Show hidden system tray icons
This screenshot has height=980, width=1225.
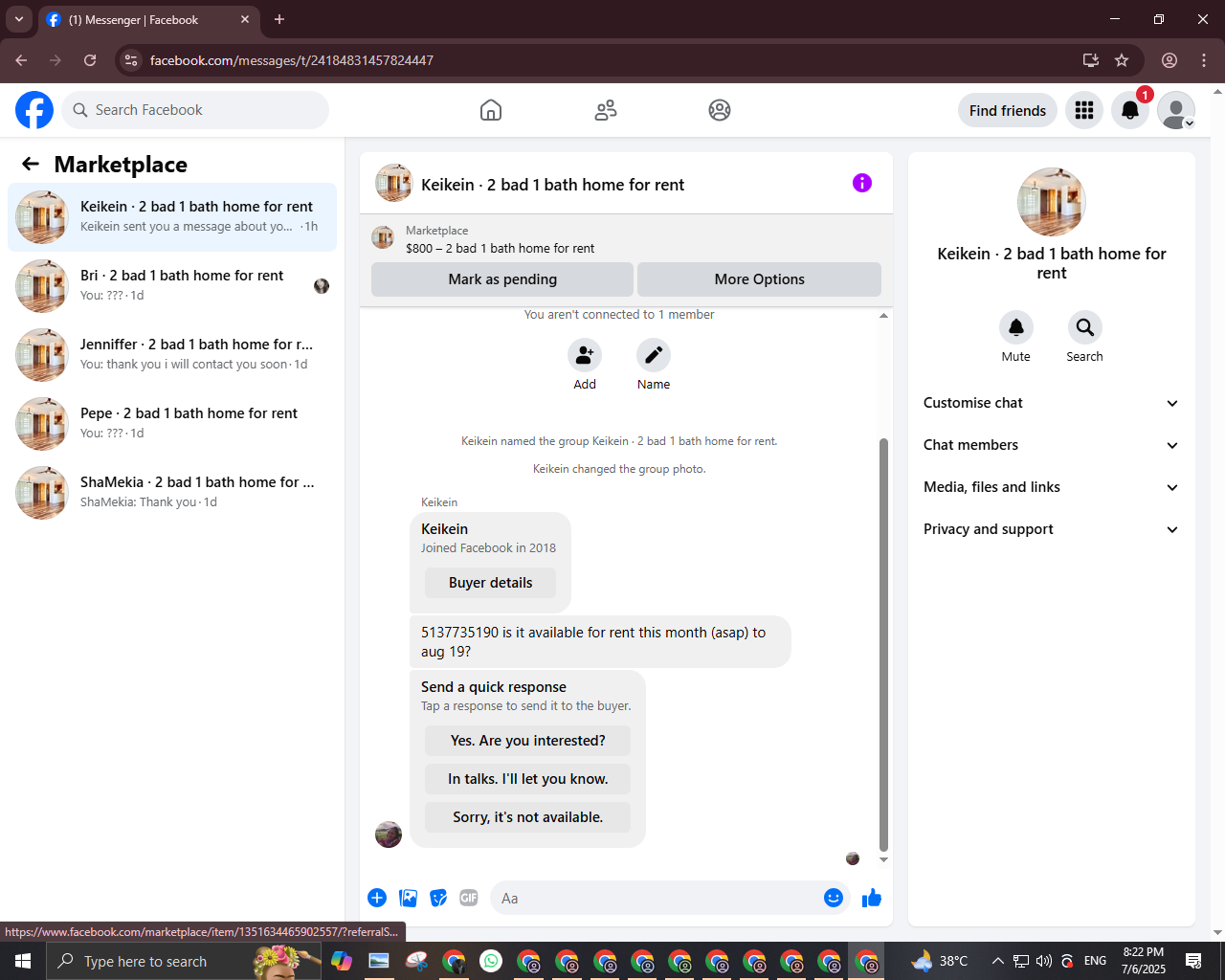[x=997, y=961]
